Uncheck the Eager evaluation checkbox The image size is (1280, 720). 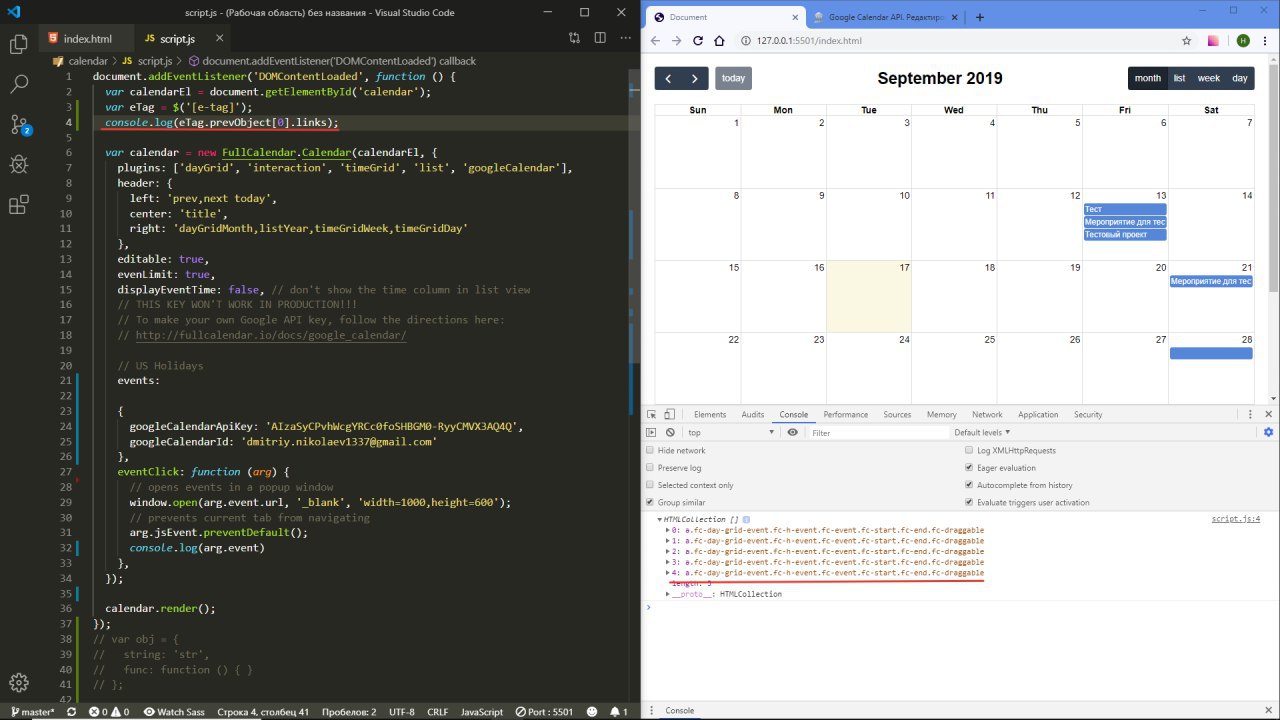[x=968, y=467]
